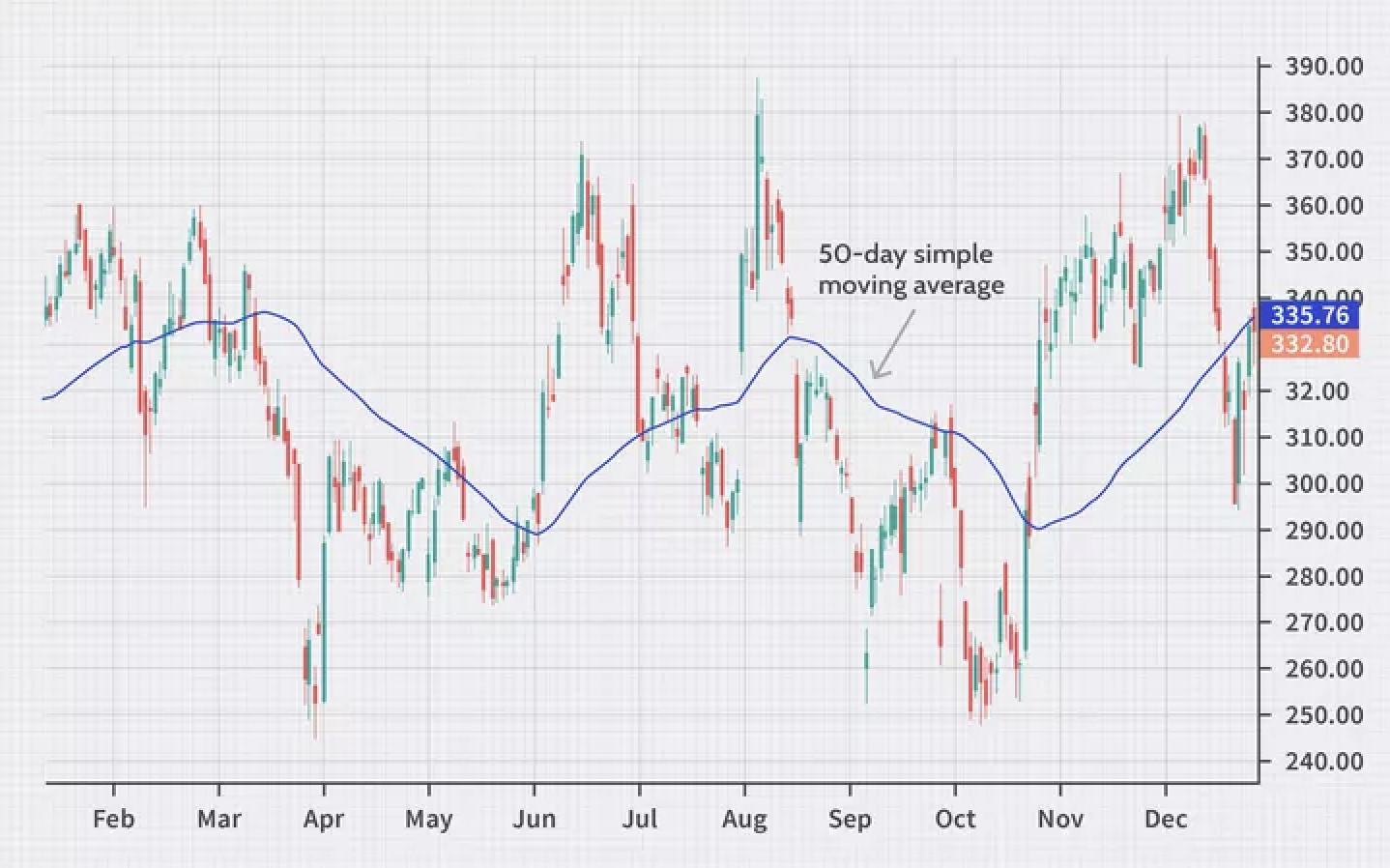
Task: Select the Mar label on the time axis
Action: tap(218, 820)
